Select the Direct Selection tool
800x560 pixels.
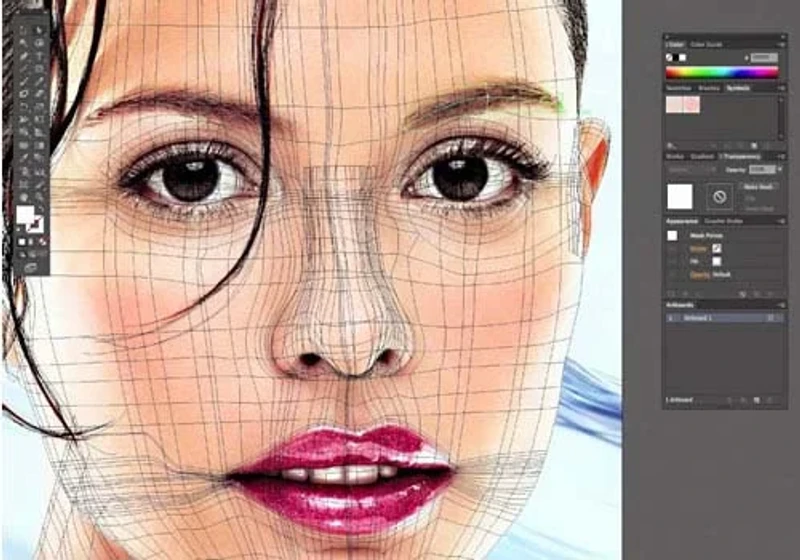pos(39,31)
